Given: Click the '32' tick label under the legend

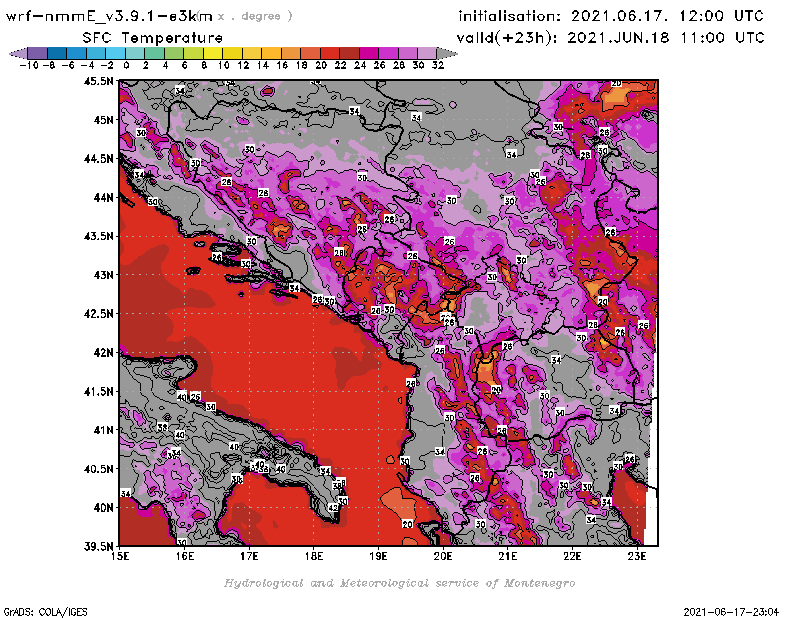Looking at the screenshot, I should point(438,65).
